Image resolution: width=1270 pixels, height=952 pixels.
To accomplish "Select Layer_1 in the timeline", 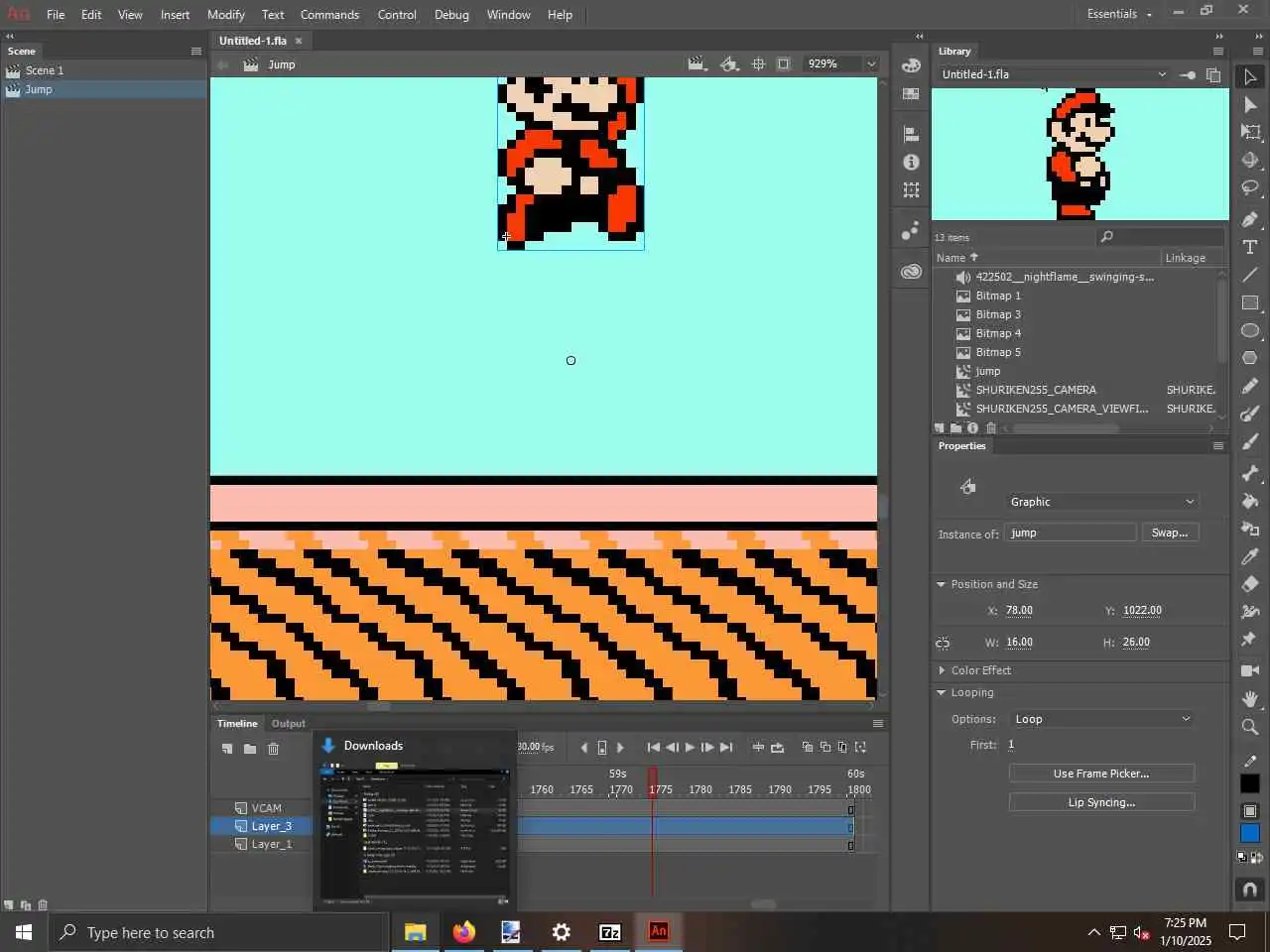I will click(272, 844).
